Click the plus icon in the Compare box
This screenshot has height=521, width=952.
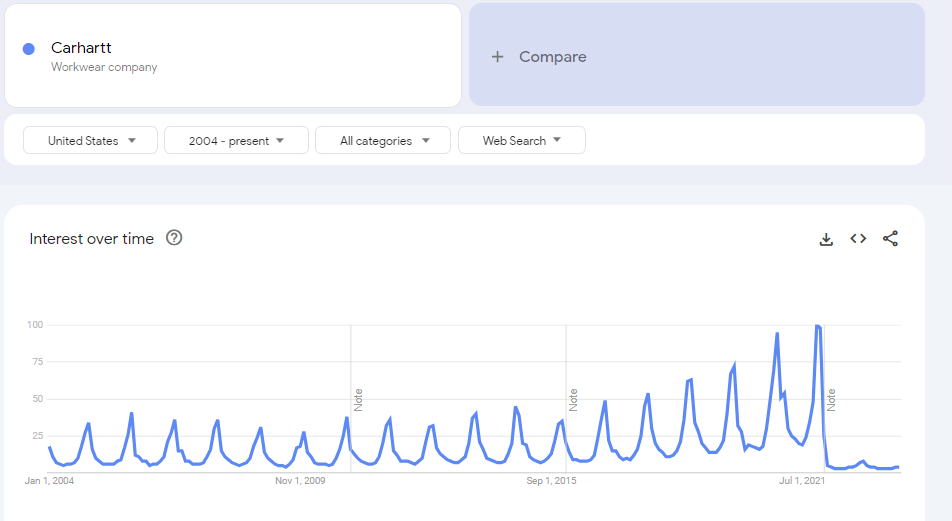pos(497,57)
